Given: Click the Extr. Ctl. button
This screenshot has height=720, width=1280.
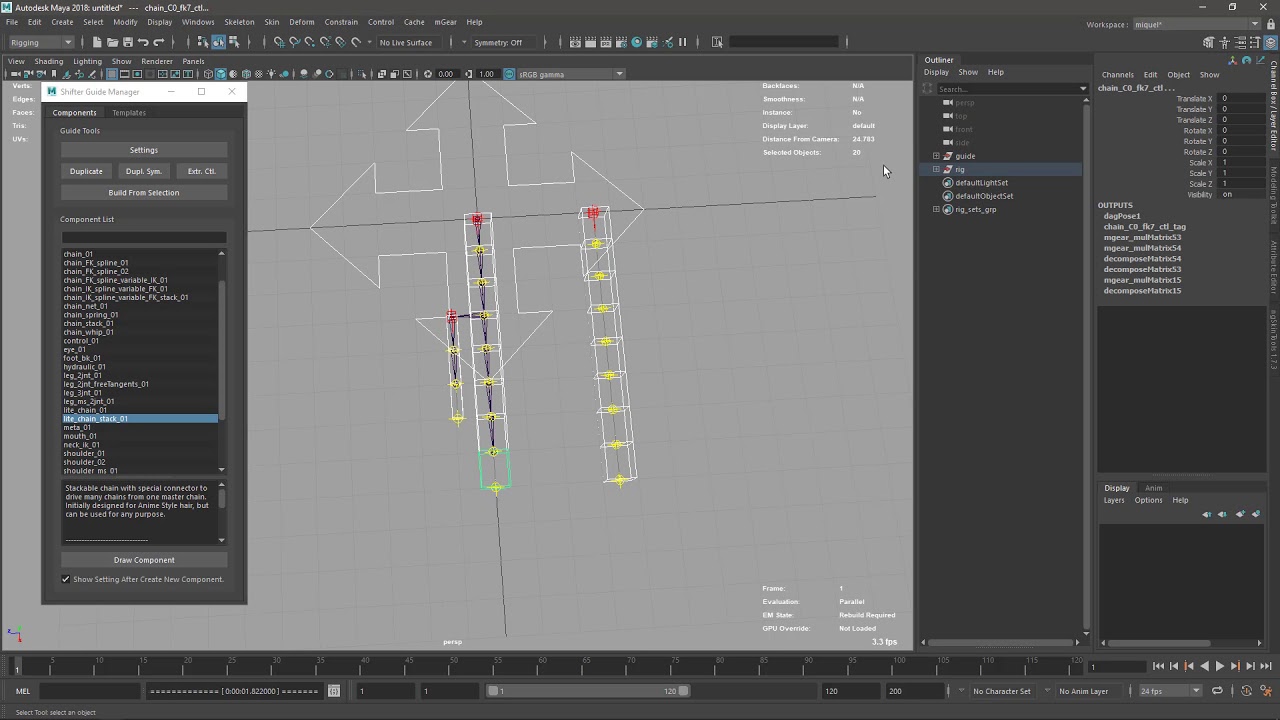Looking at the screenshot, I should (x=201, y=171).
